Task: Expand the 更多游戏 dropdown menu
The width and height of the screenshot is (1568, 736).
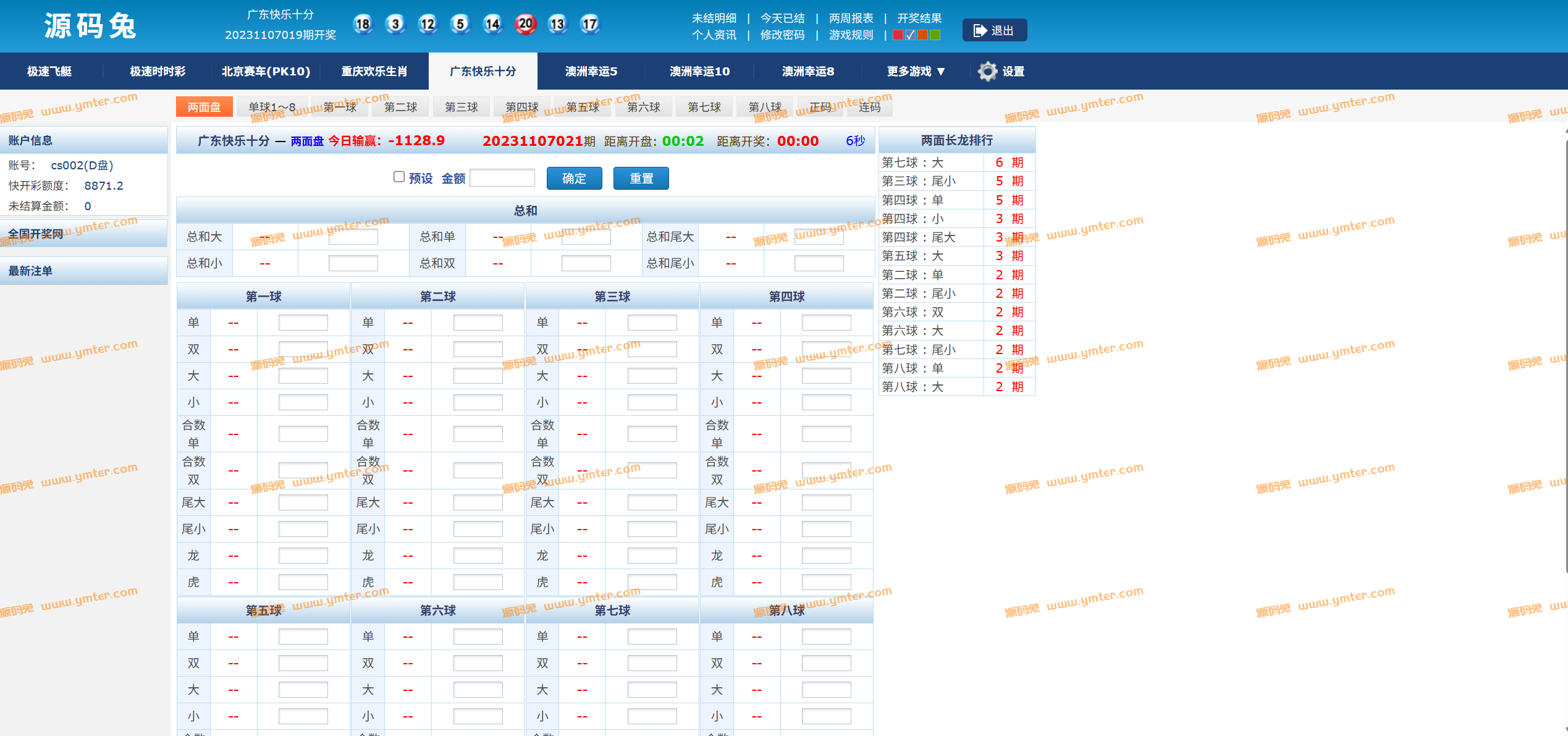Action: (916, 72)
